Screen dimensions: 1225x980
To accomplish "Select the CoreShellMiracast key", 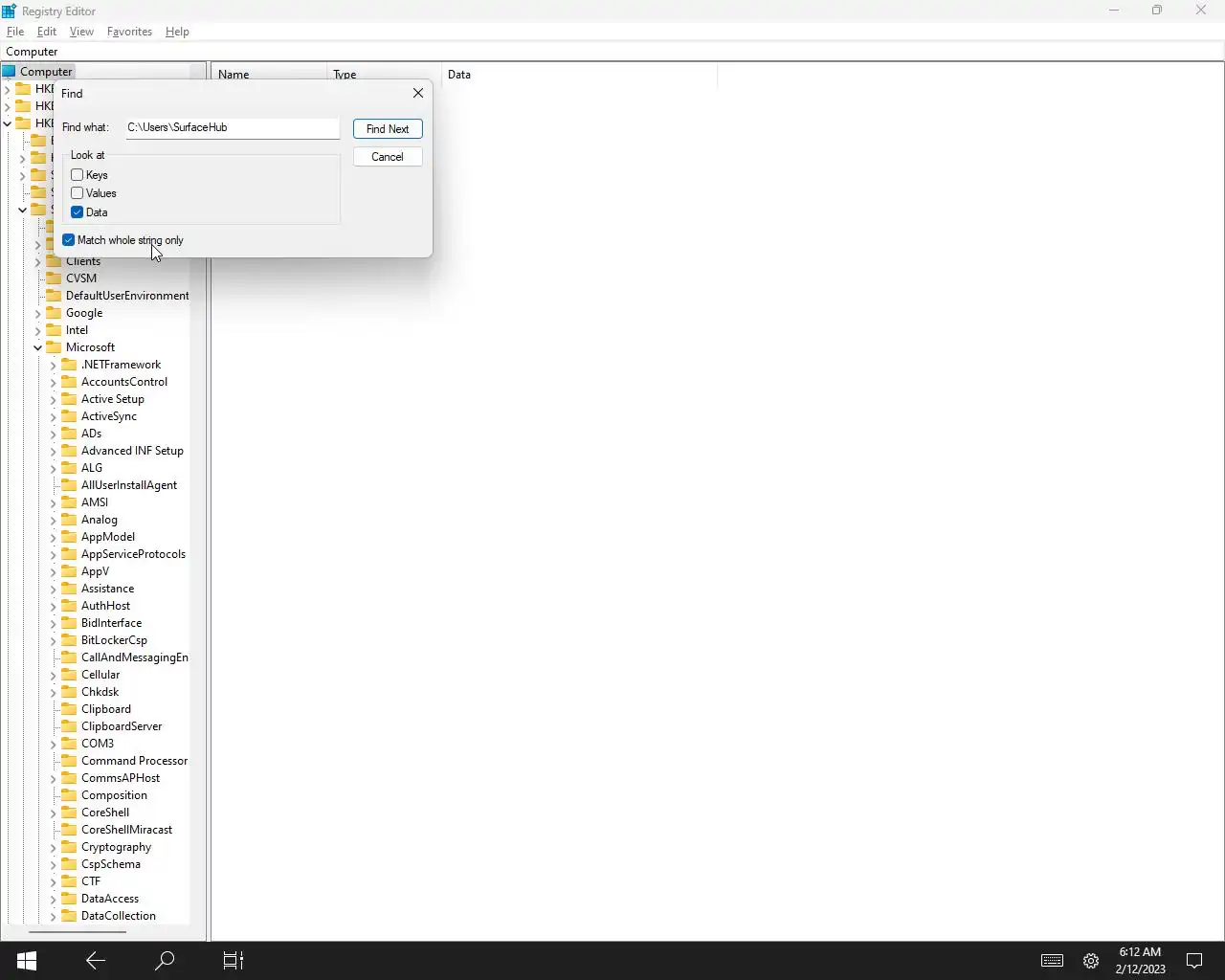I will (127, 830).
